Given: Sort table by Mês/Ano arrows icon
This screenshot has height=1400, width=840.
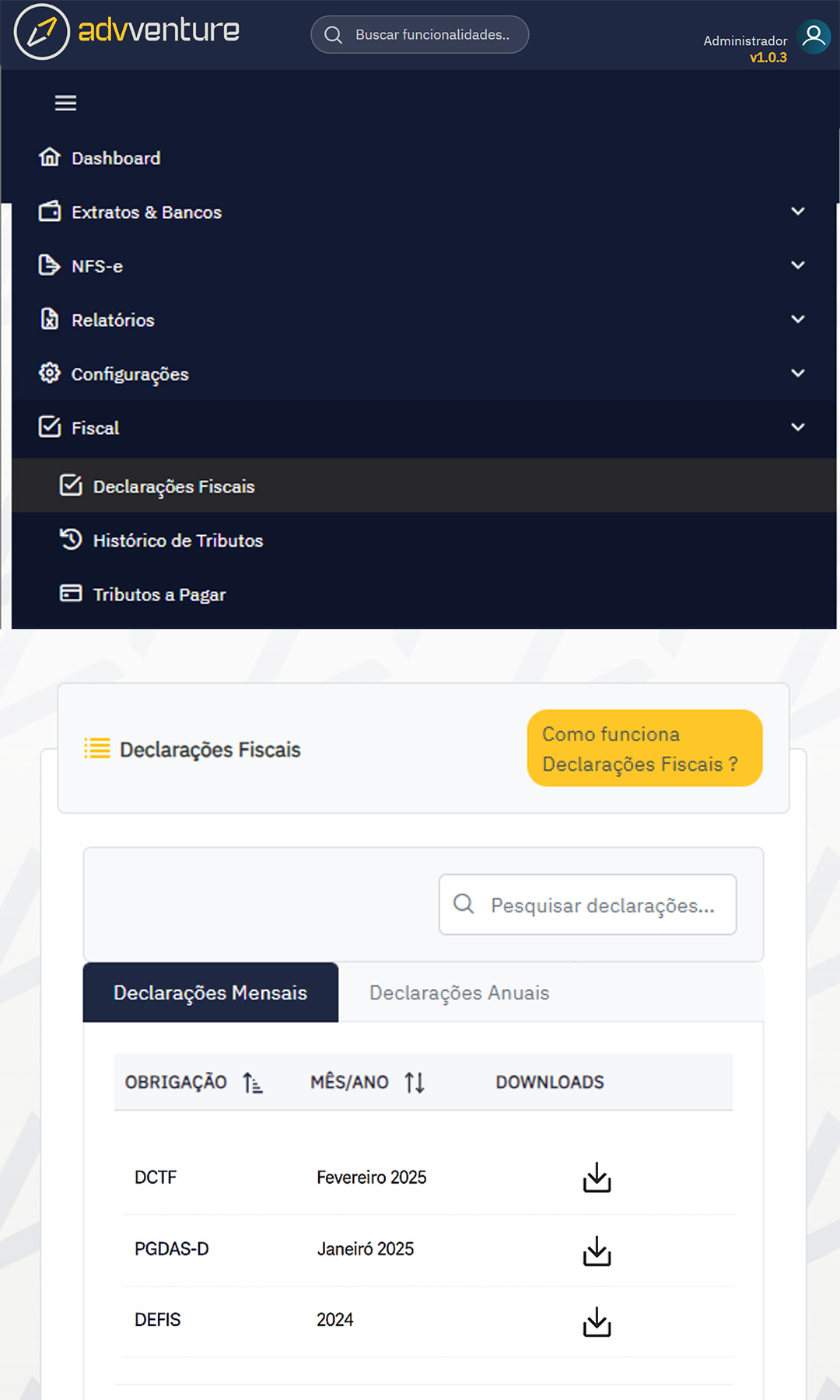Looking at the screenshot, I should [415, 1082].
